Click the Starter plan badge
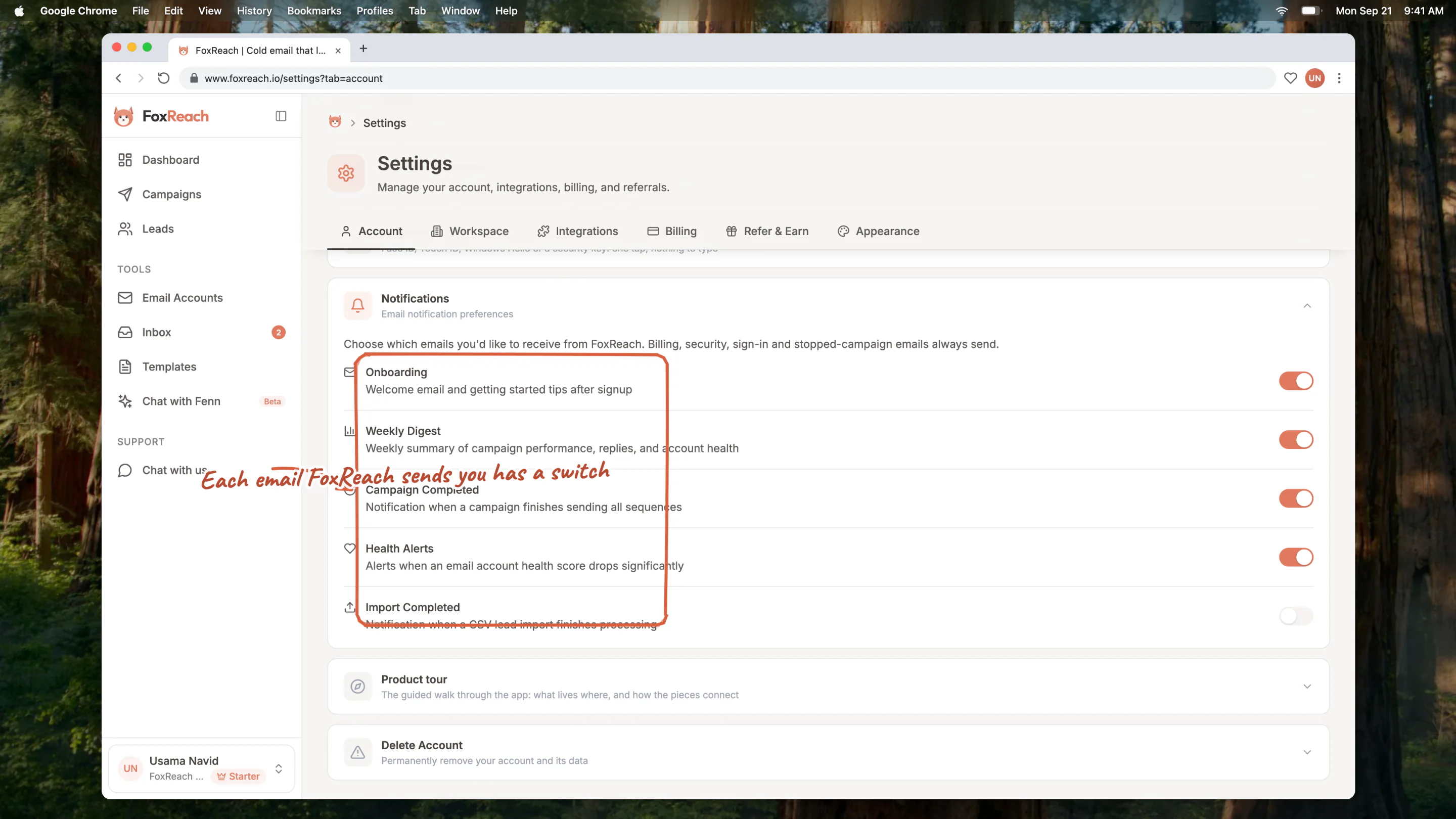 (239, 777)
